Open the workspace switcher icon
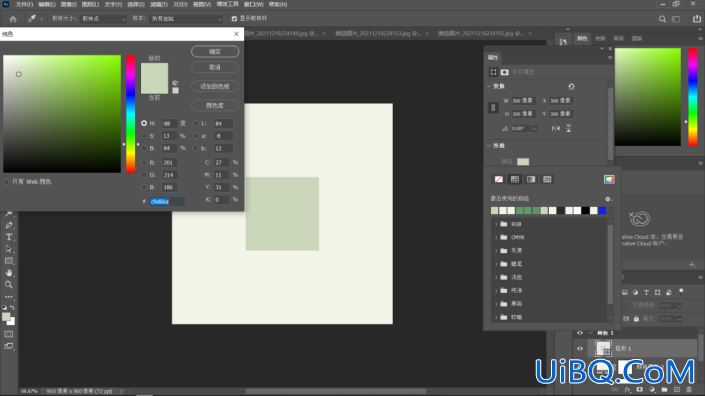The height and width of the screenshot is (396, 705). click(676, 19)
